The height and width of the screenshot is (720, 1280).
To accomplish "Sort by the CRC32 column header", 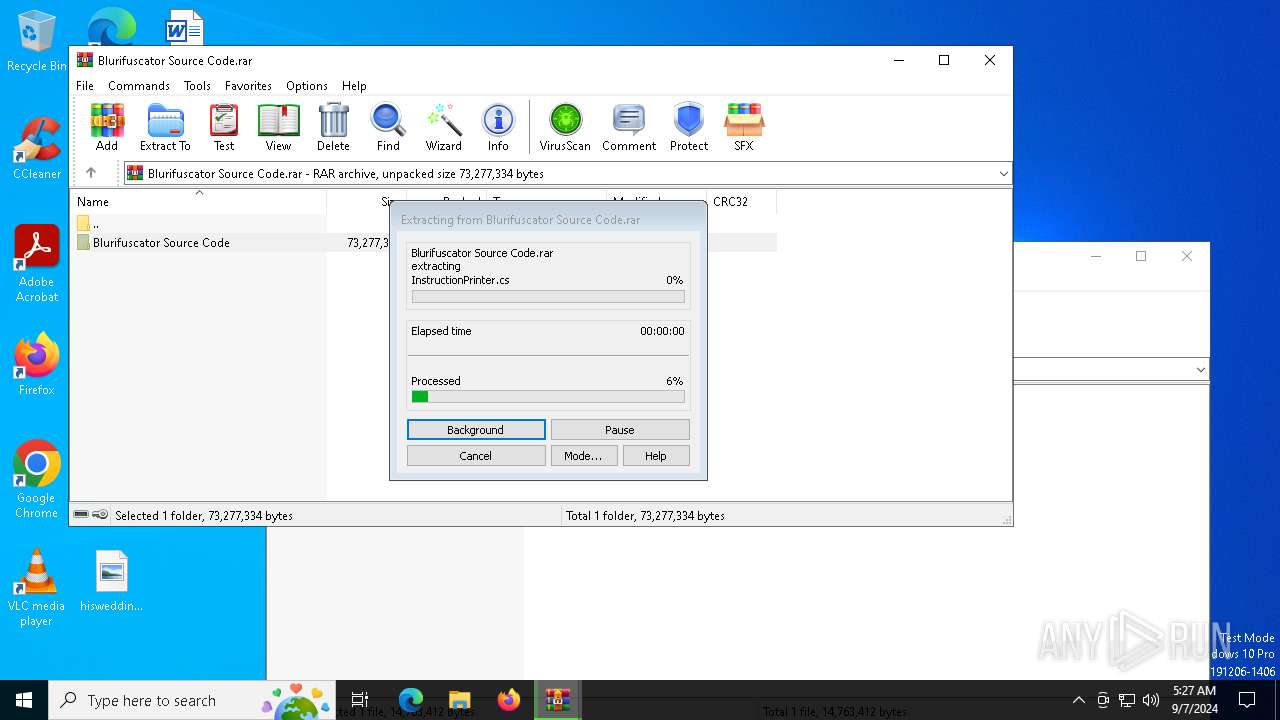I will (740, 201).
